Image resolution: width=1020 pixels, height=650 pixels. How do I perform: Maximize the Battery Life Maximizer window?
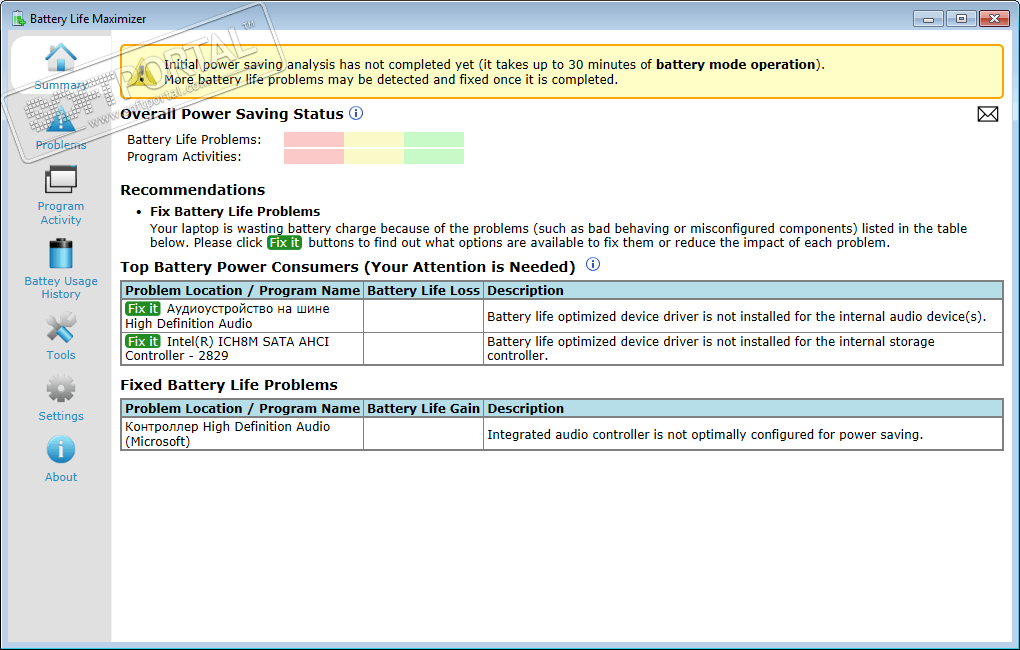[961, 19]
